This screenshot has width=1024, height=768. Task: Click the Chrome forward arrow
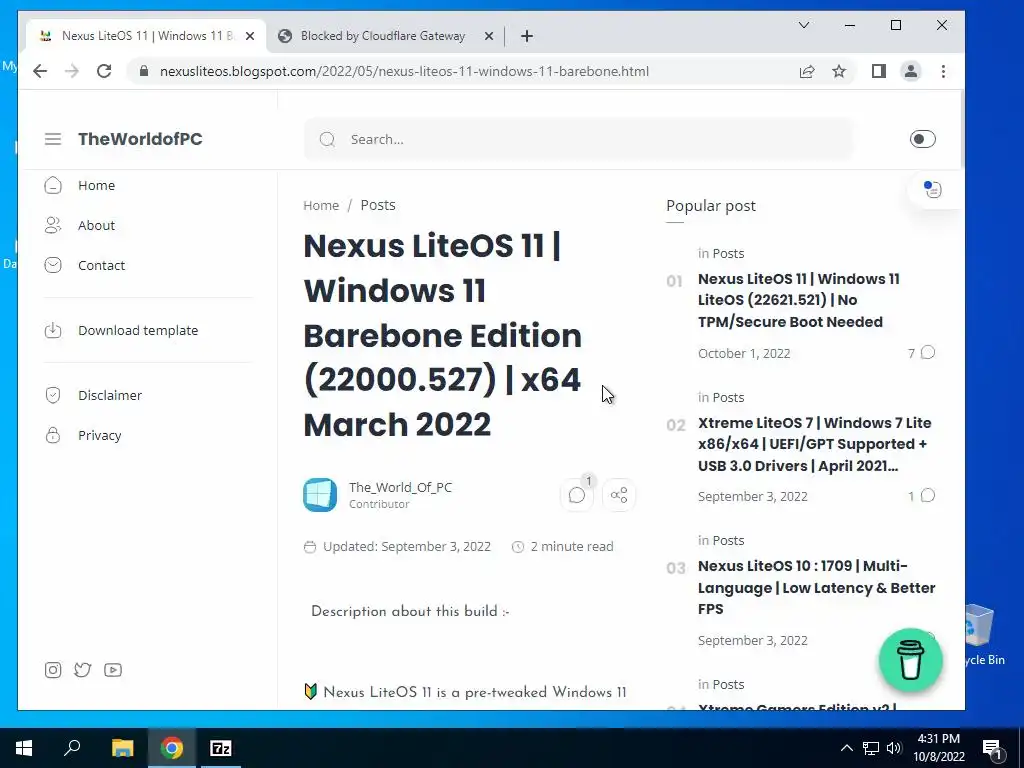click(72, 71)
